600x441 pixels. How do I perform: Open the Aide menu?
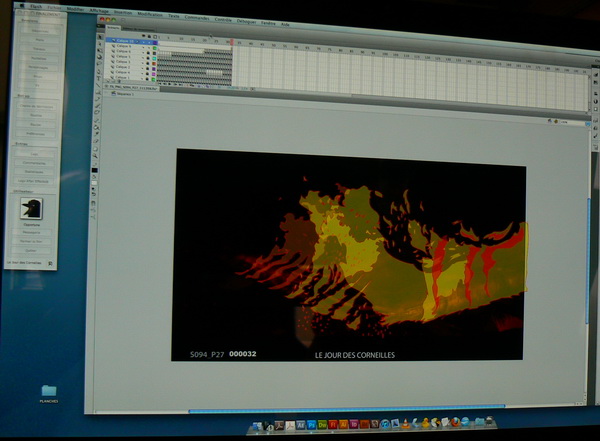[x=285, y=24]
